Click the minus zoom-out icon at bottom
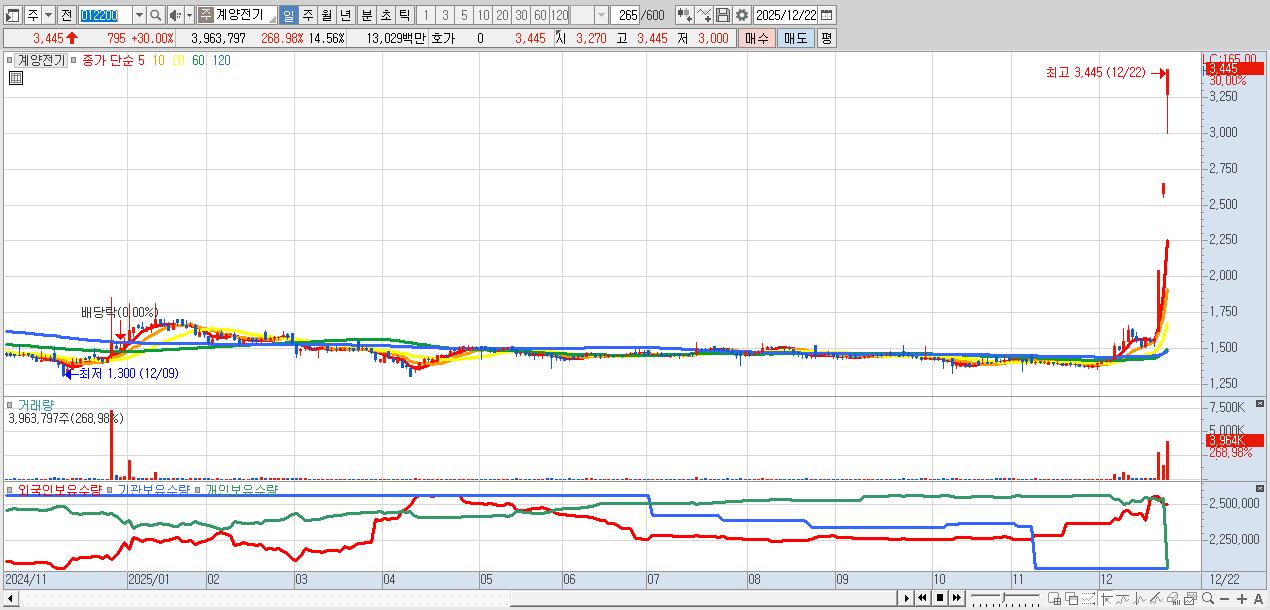The height and width of the screenshot is (610, 1270). [1224, 598]
